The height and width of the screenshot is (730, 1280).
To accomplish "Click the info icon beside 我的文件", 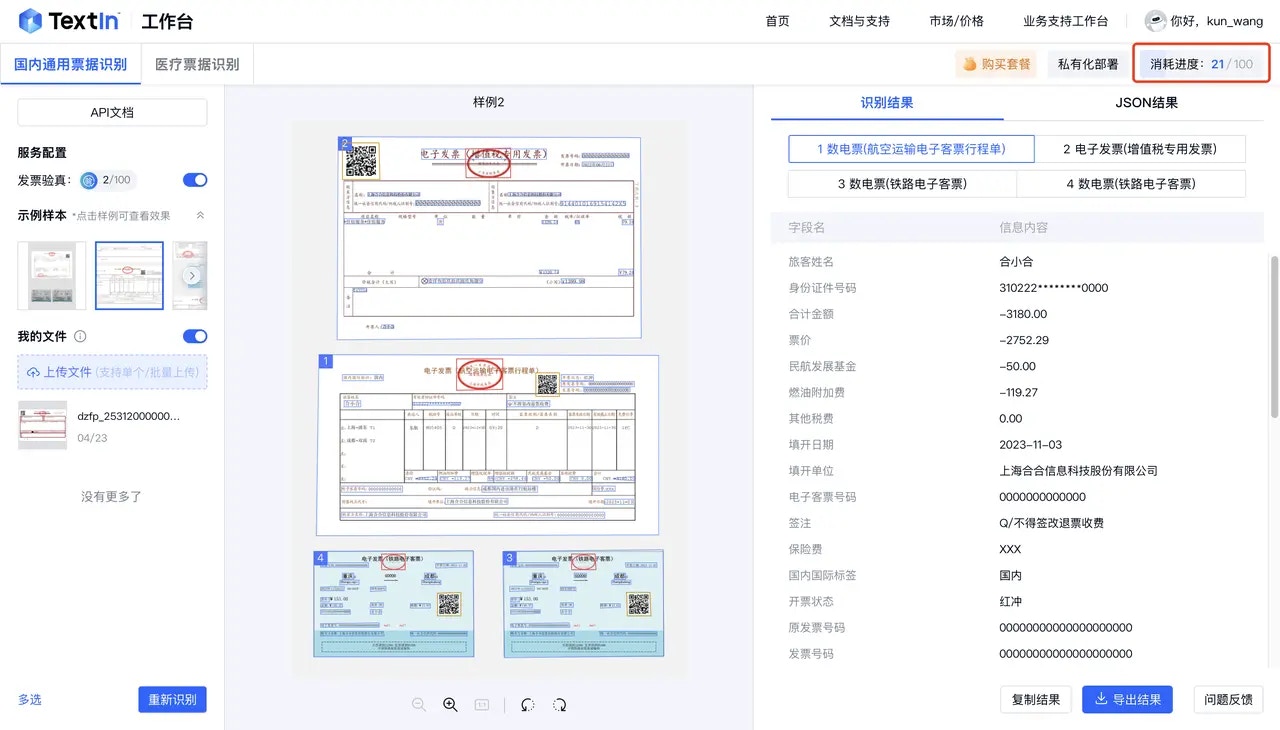I will coord(80,337).
